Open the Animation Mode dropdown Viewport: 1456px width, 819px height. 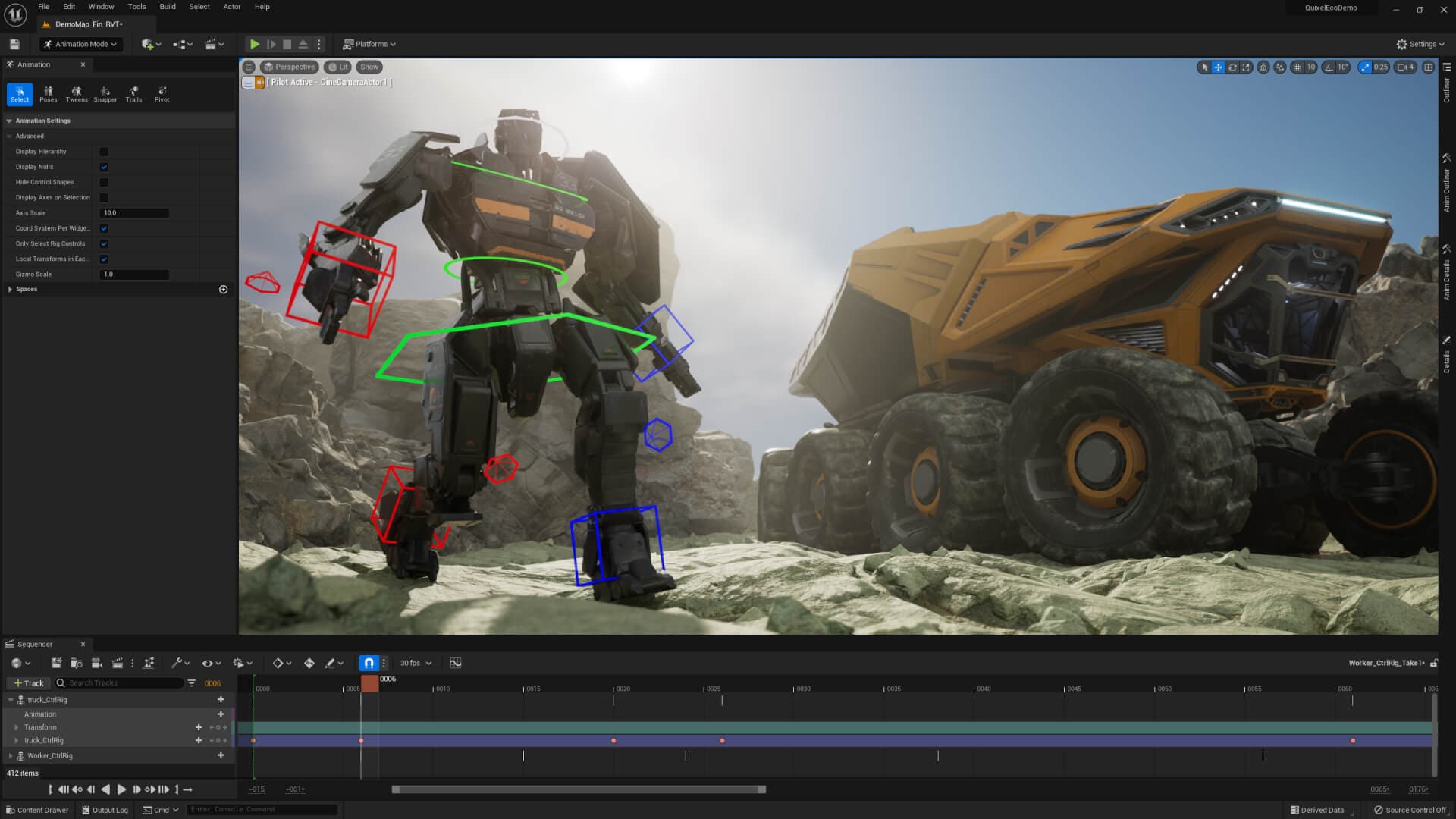(x=80, y=44)
